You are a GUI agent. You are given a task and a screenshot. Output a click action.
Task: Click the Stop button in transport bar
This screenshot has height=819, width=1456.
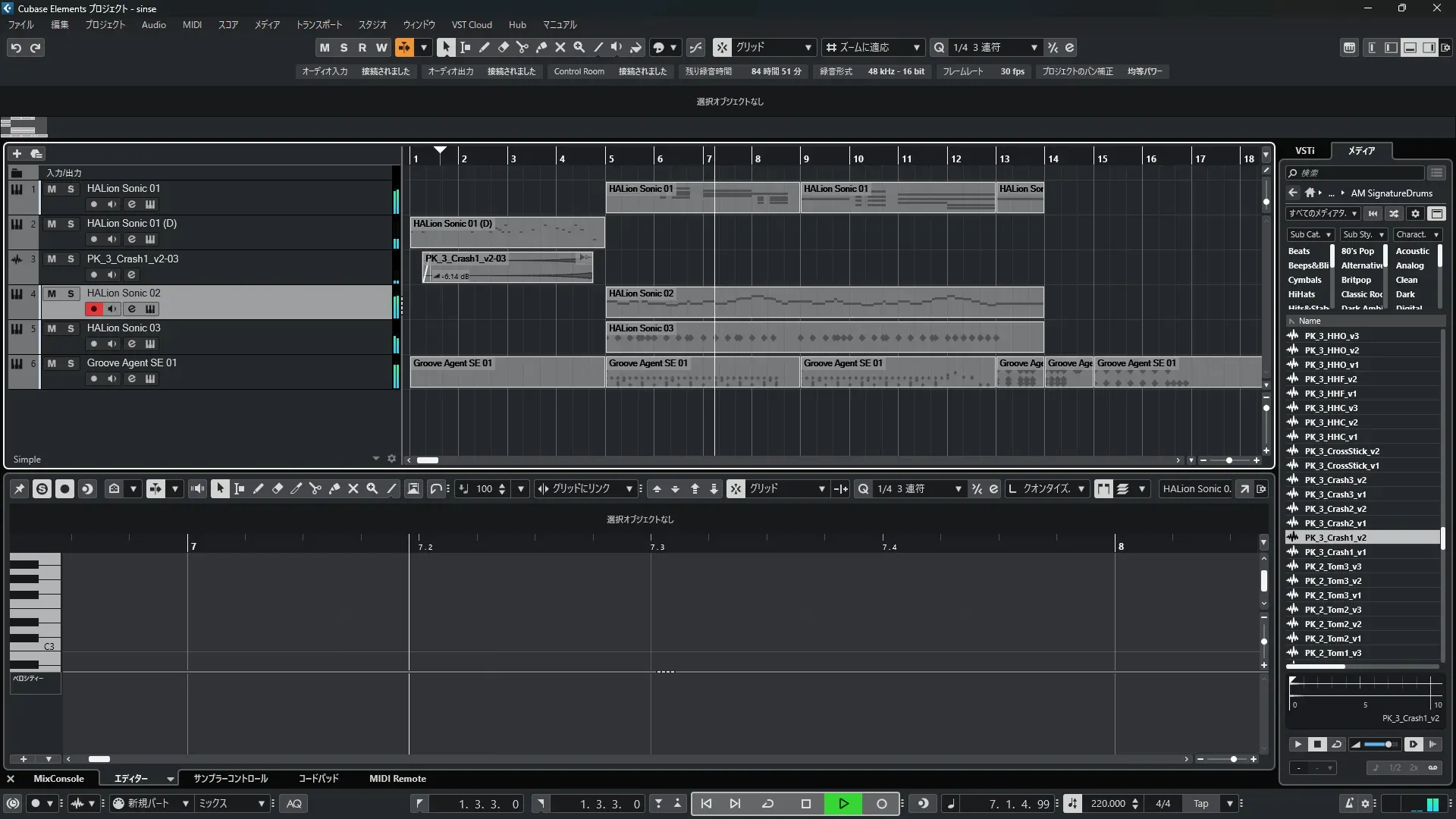click(x=805, y=804)
